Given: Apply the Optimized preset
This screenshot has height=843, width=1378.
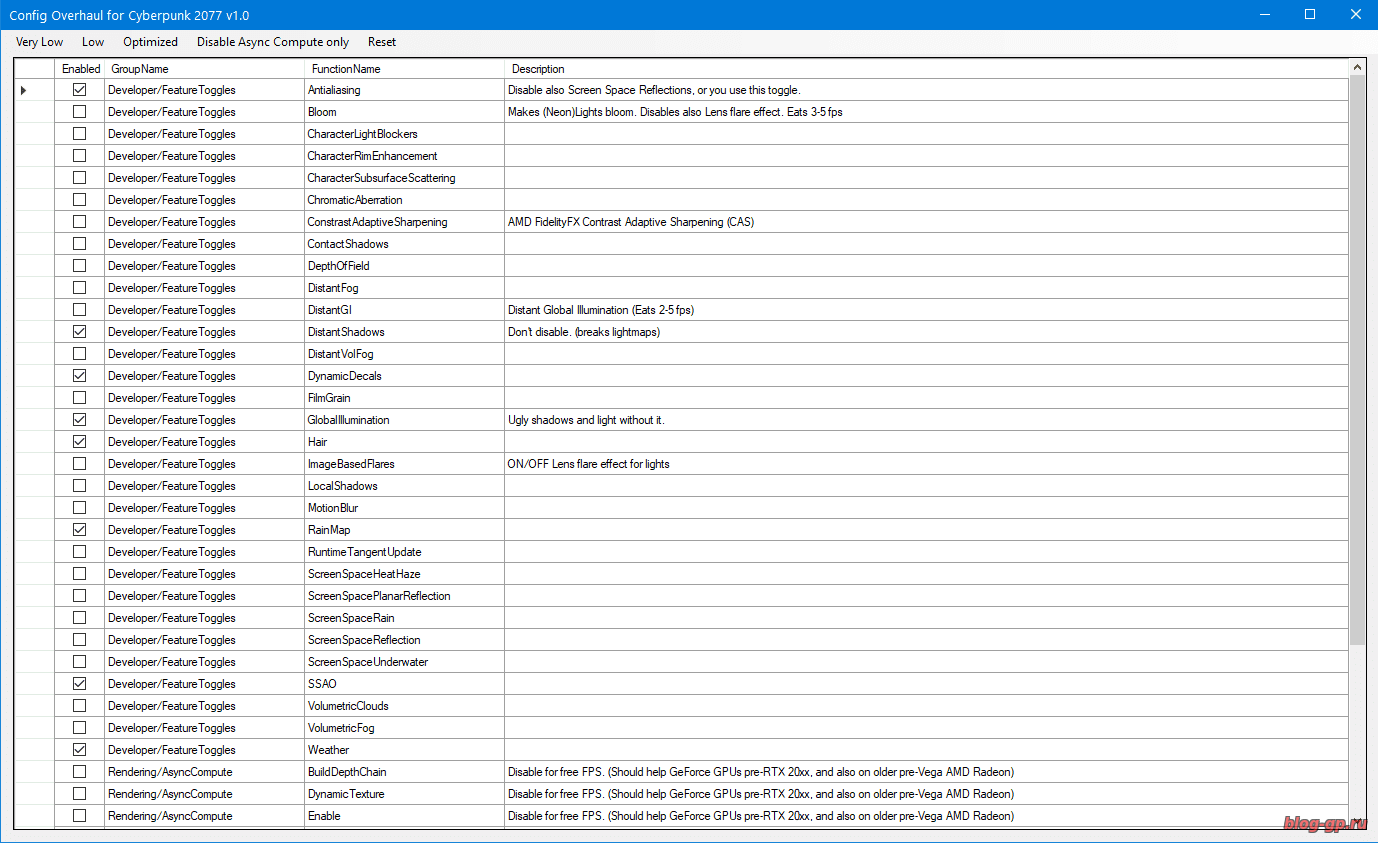Looking at the screenshot, I should click(151, 42).
